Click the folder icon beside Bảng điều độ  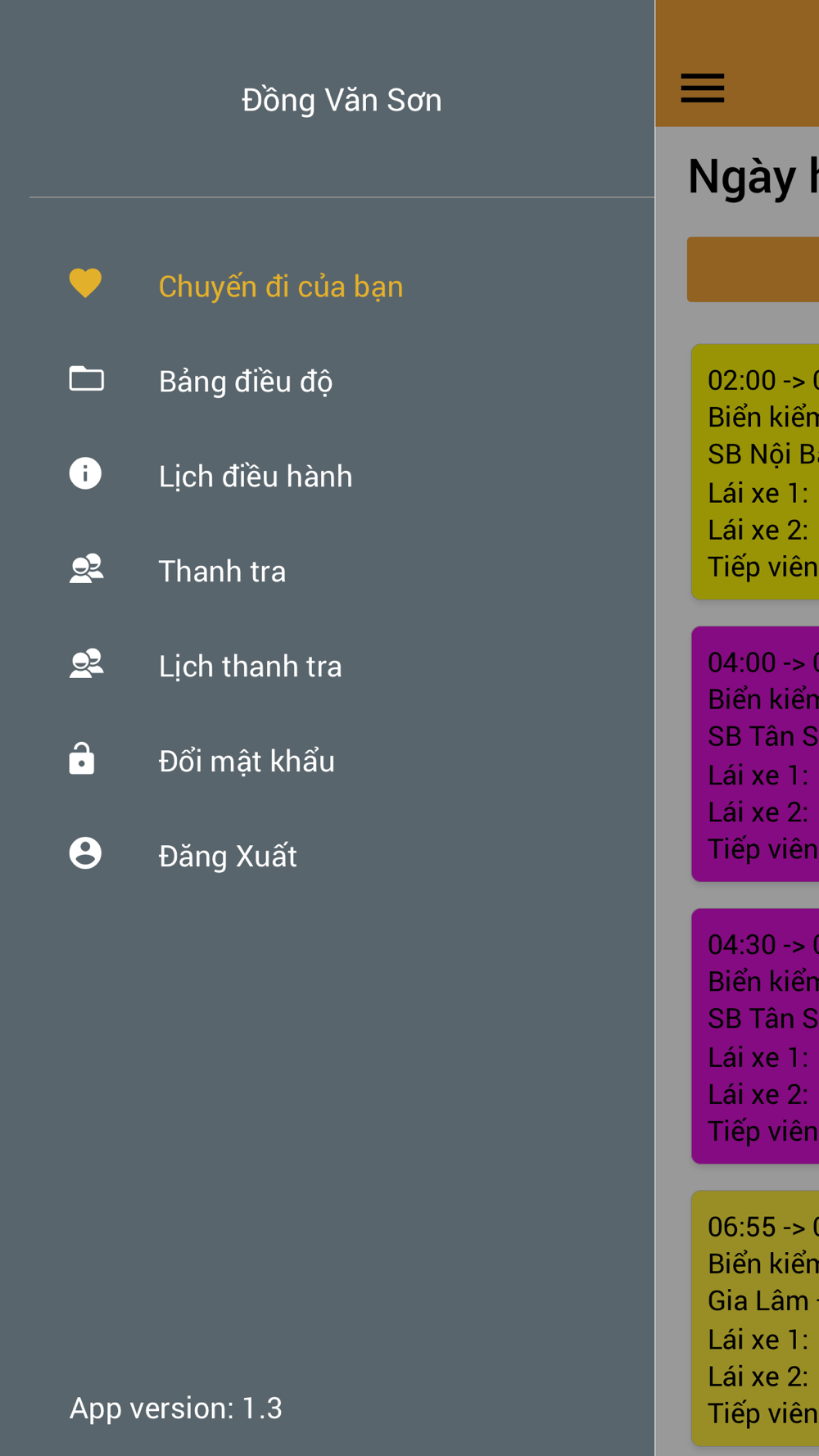(x=86, y=378)
